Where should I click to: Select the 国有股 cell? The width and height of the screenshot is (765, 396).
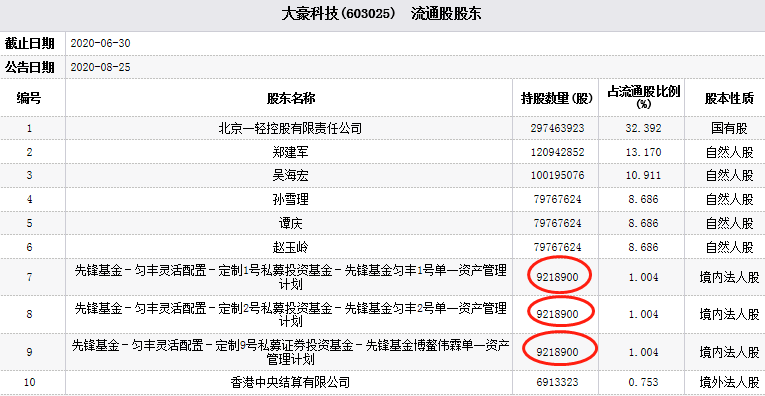[729, 129]
